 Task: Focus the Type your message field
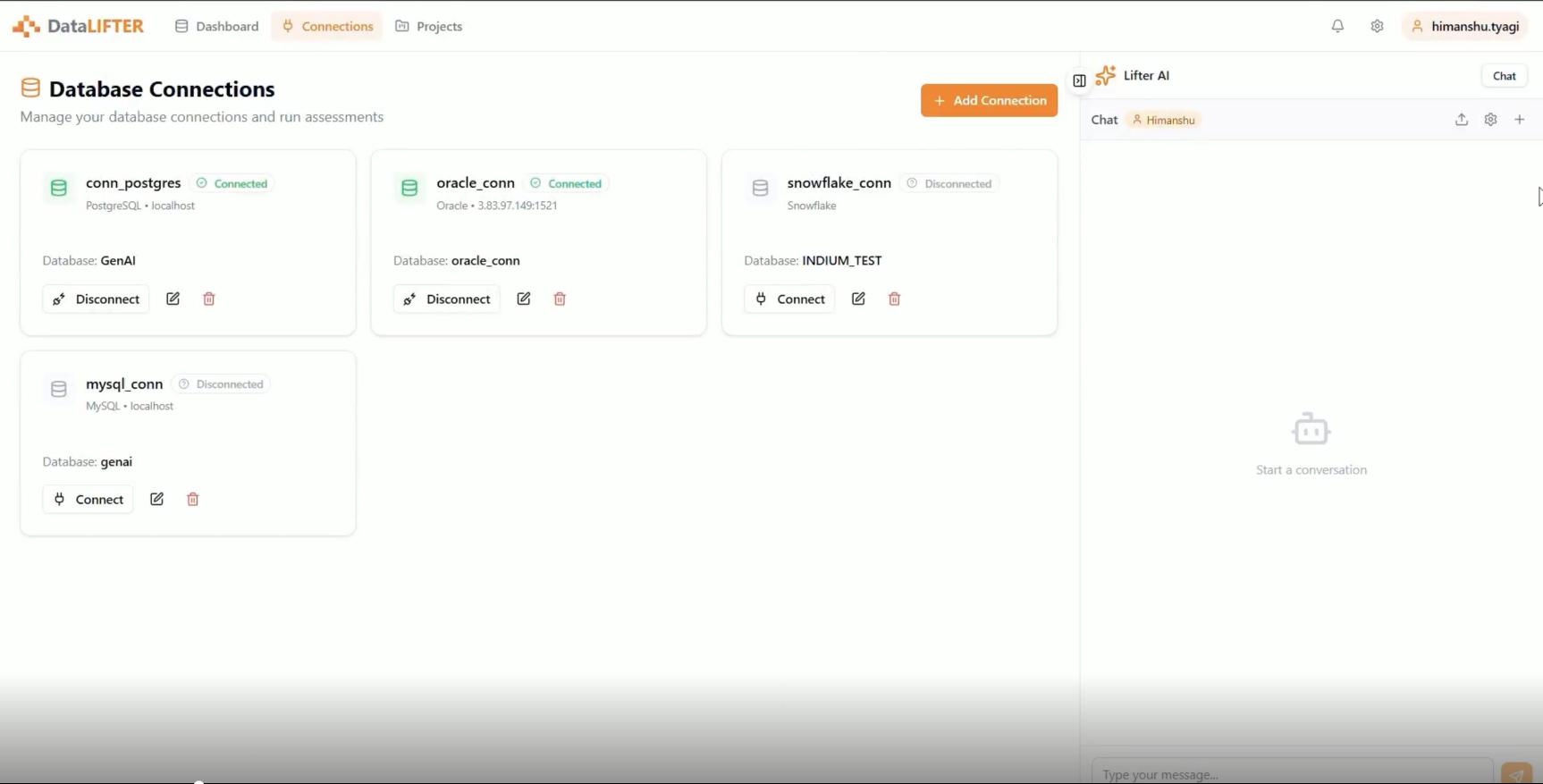pyautogui.click(x=1292, y=773)
